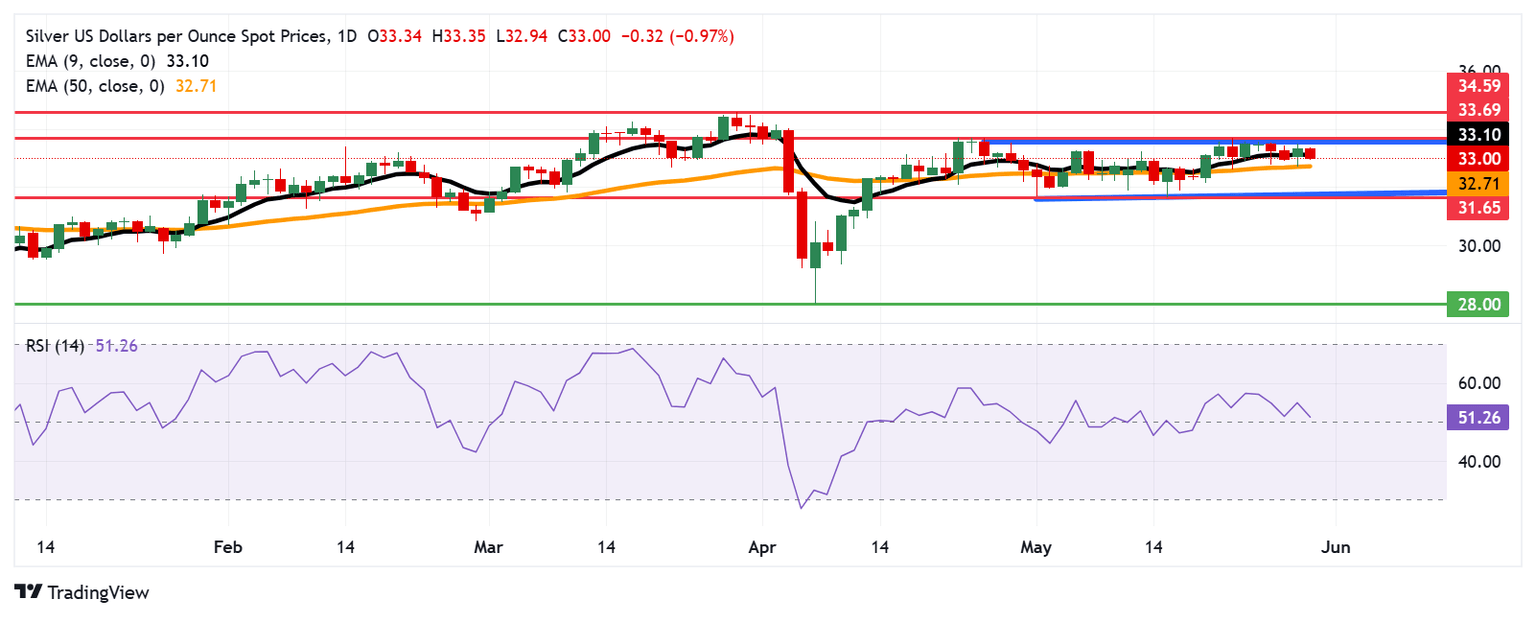
Task: Click the 60.00 RSI scale label
Action: 1478,383
